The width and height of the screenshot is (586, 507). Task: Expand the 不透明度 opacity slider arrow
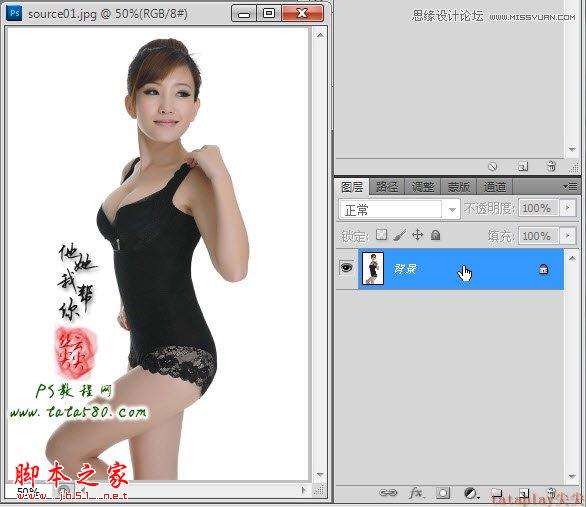568,208
